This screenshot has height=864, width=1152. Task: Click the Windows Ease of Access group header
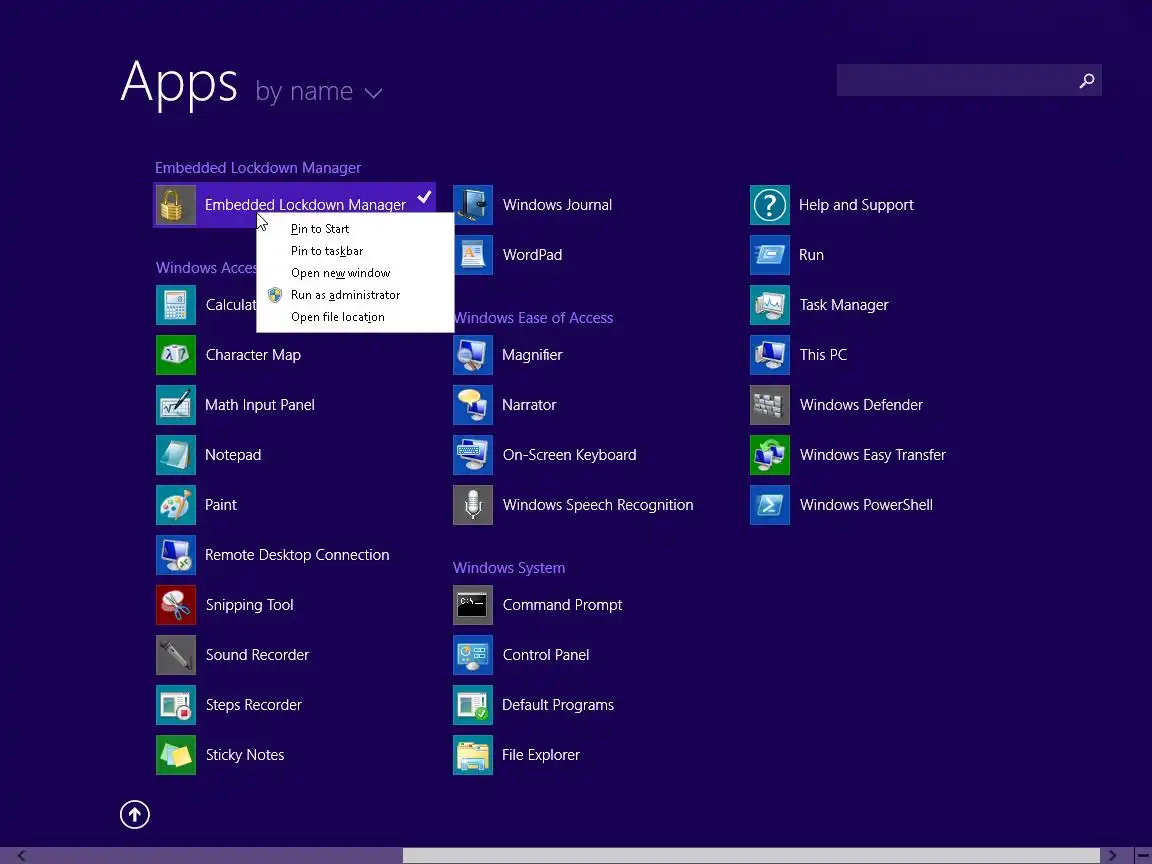533,318
